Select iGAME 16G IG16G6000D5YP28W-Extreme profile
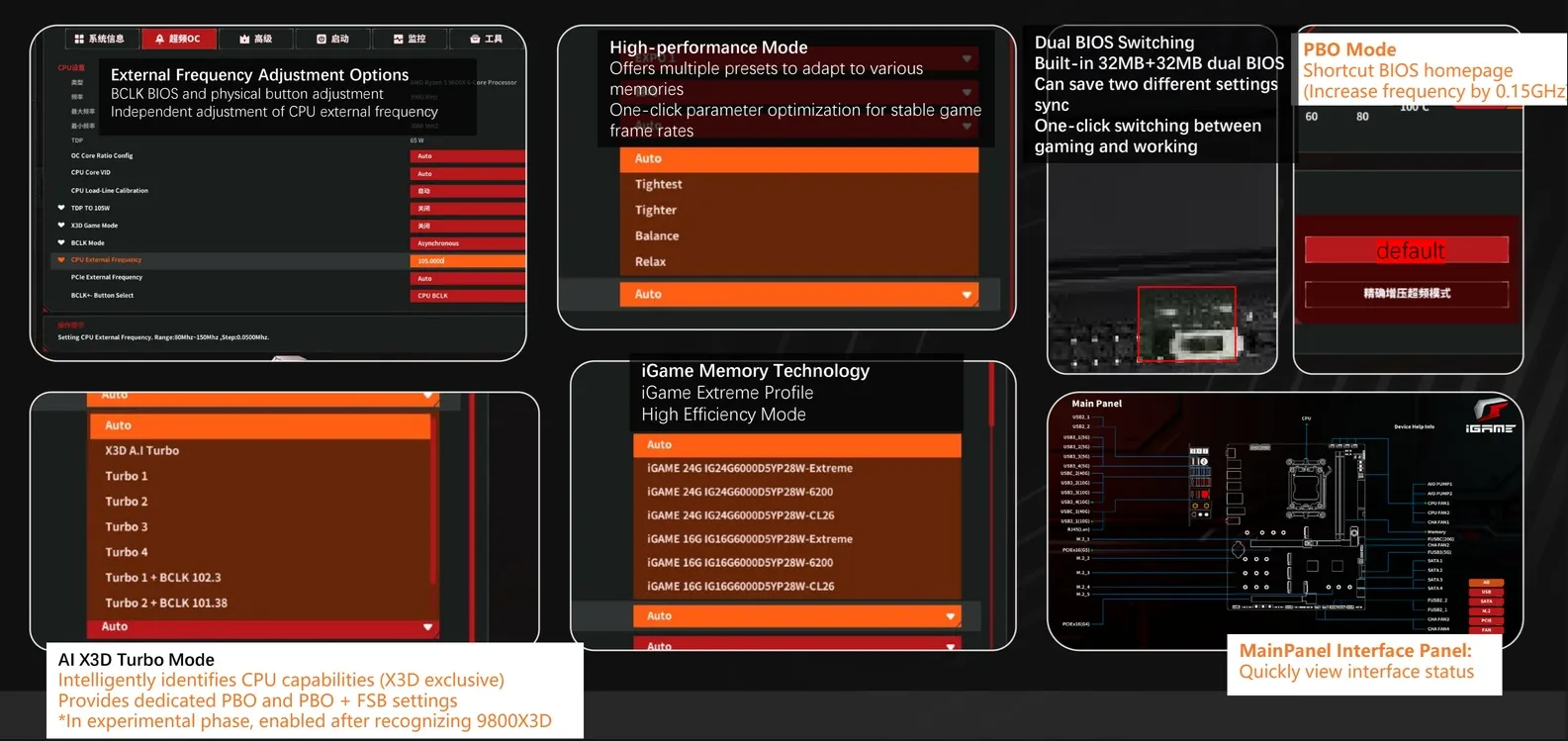1568x741 pixels. coord(797,539)
